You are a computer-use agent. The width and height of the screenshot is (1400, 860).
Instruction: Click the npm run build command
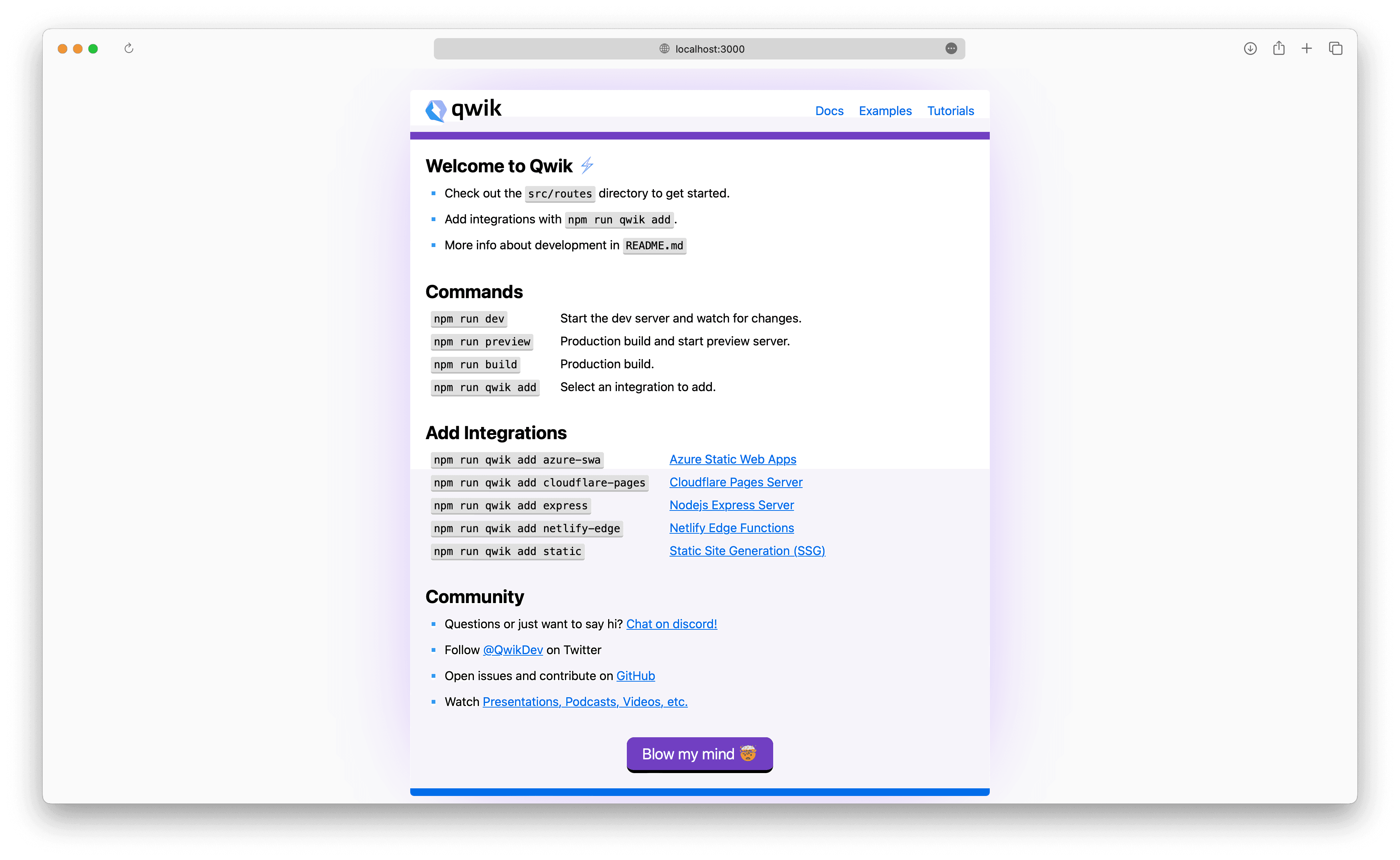coord(475,364)
